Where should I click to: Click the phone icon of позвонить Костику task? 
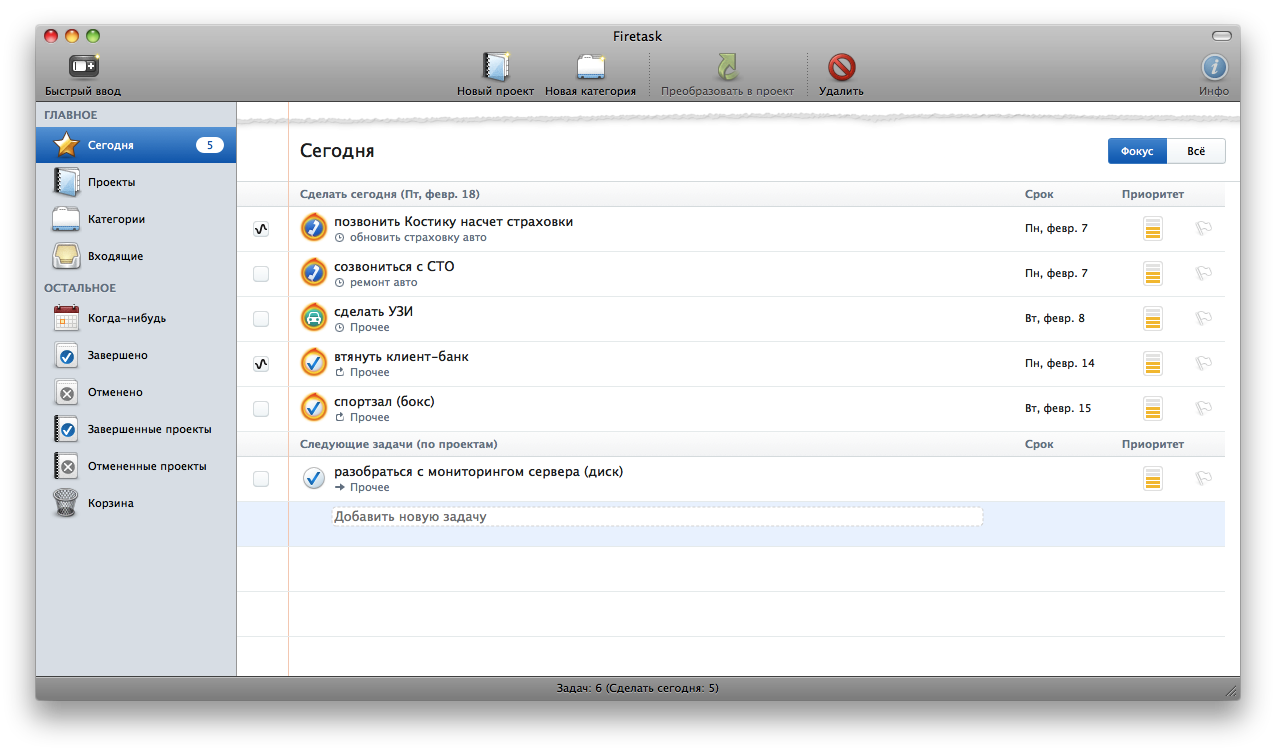click(x=314, y=228)
